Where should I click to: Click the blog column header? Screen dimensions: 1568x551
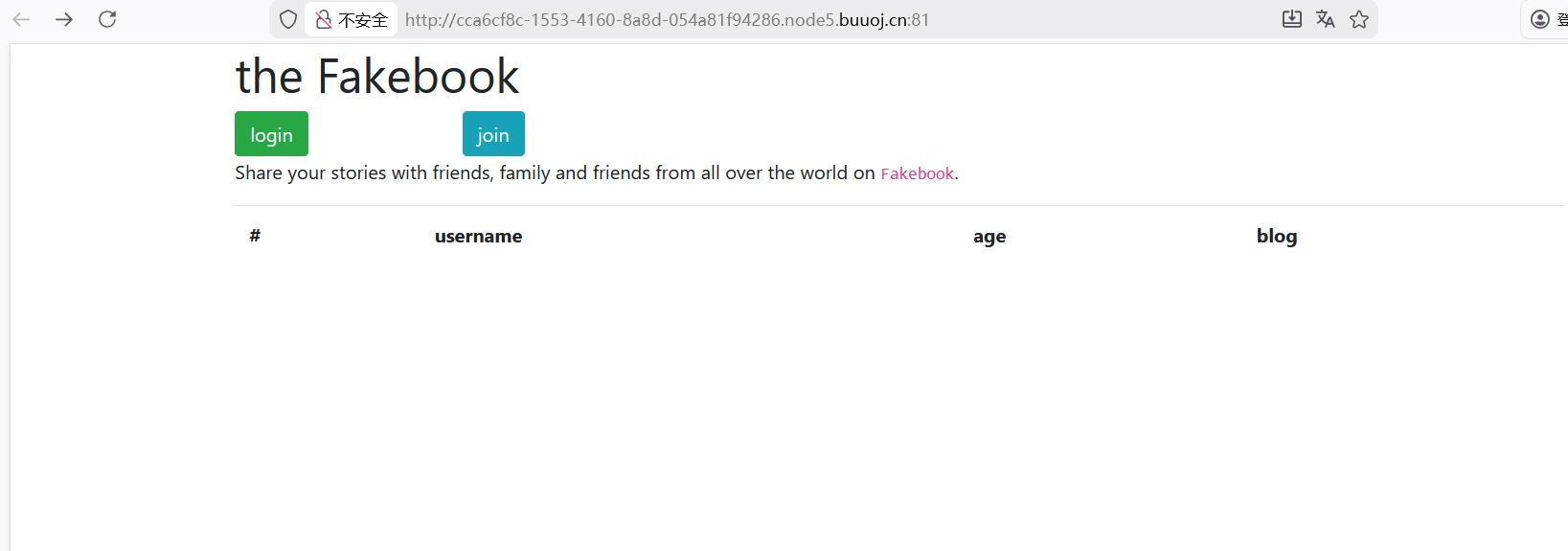[1277, 237]
